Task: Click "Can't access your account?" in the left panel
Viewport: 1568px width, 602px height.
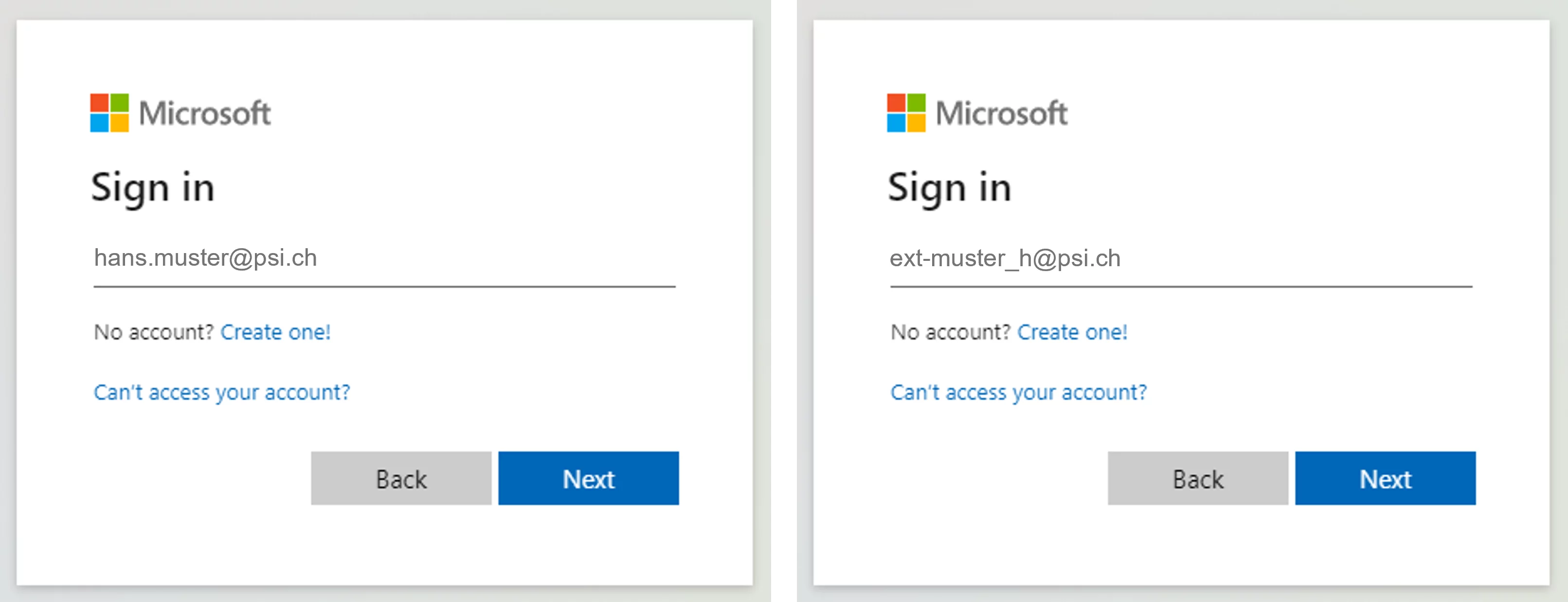Action: (222, 393)
